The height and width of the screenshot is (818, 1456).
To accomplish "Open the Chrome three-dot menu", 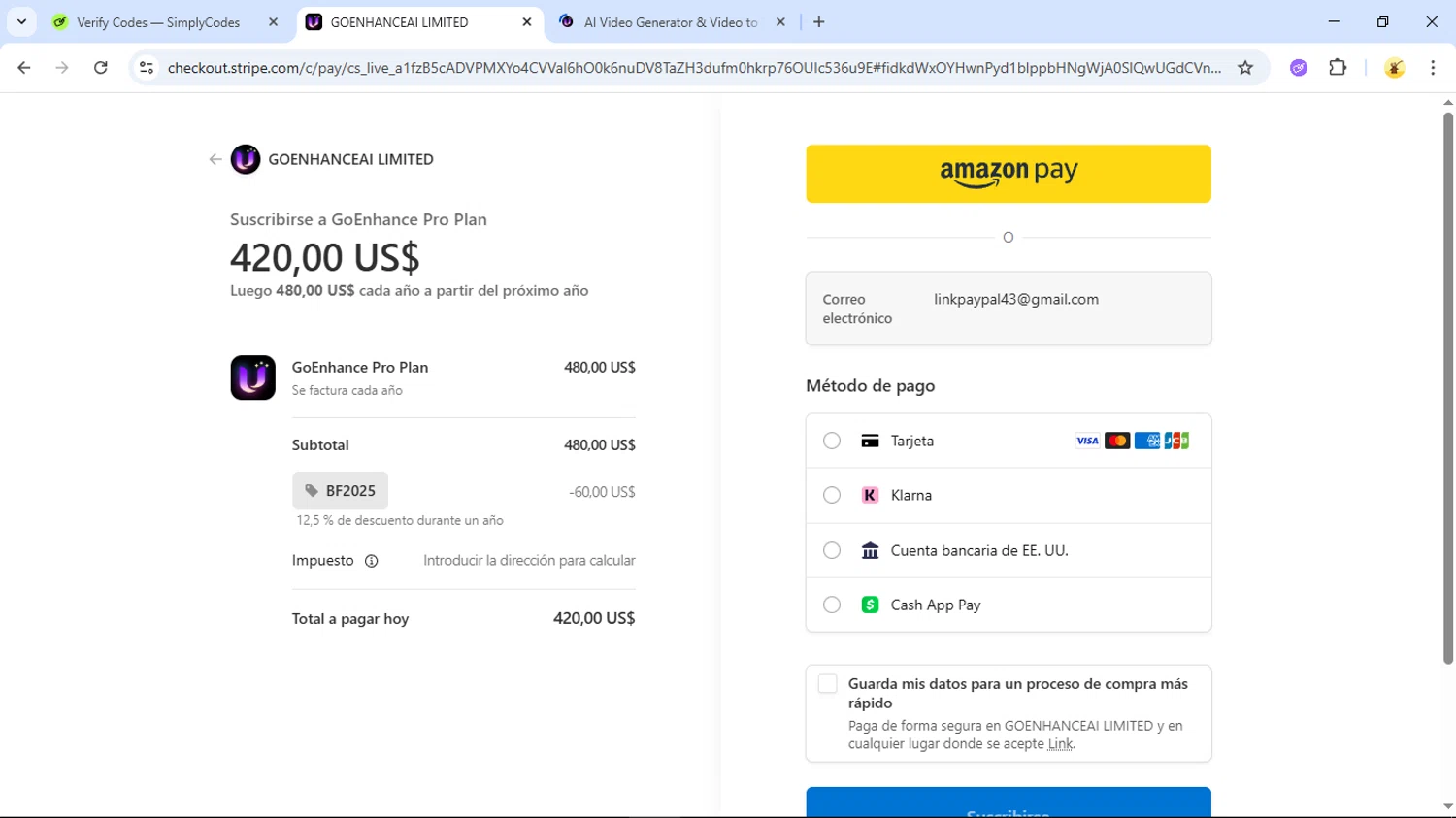I will [1433, 68].
